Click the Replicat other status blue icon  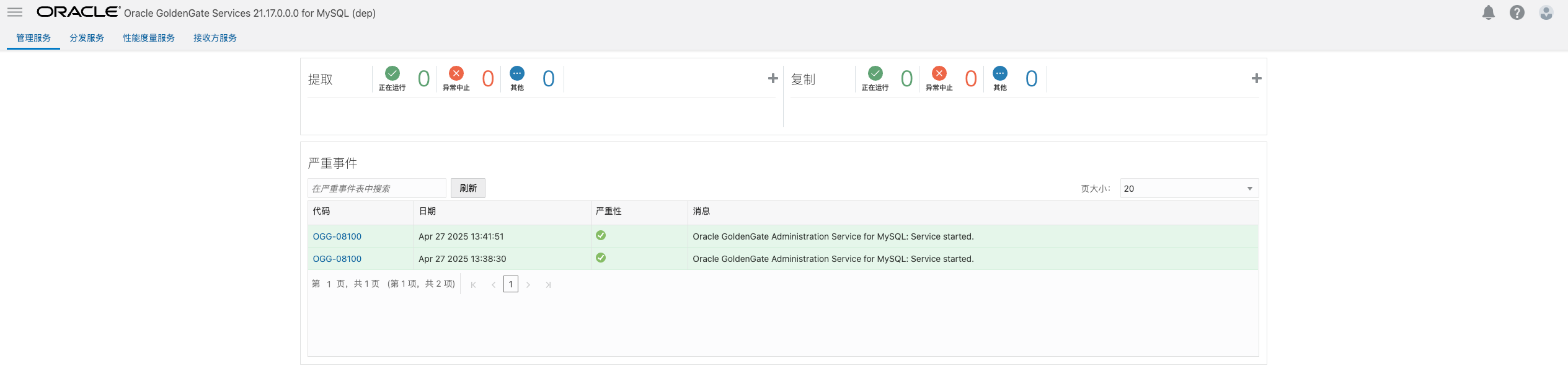(x=1000, y=73)
